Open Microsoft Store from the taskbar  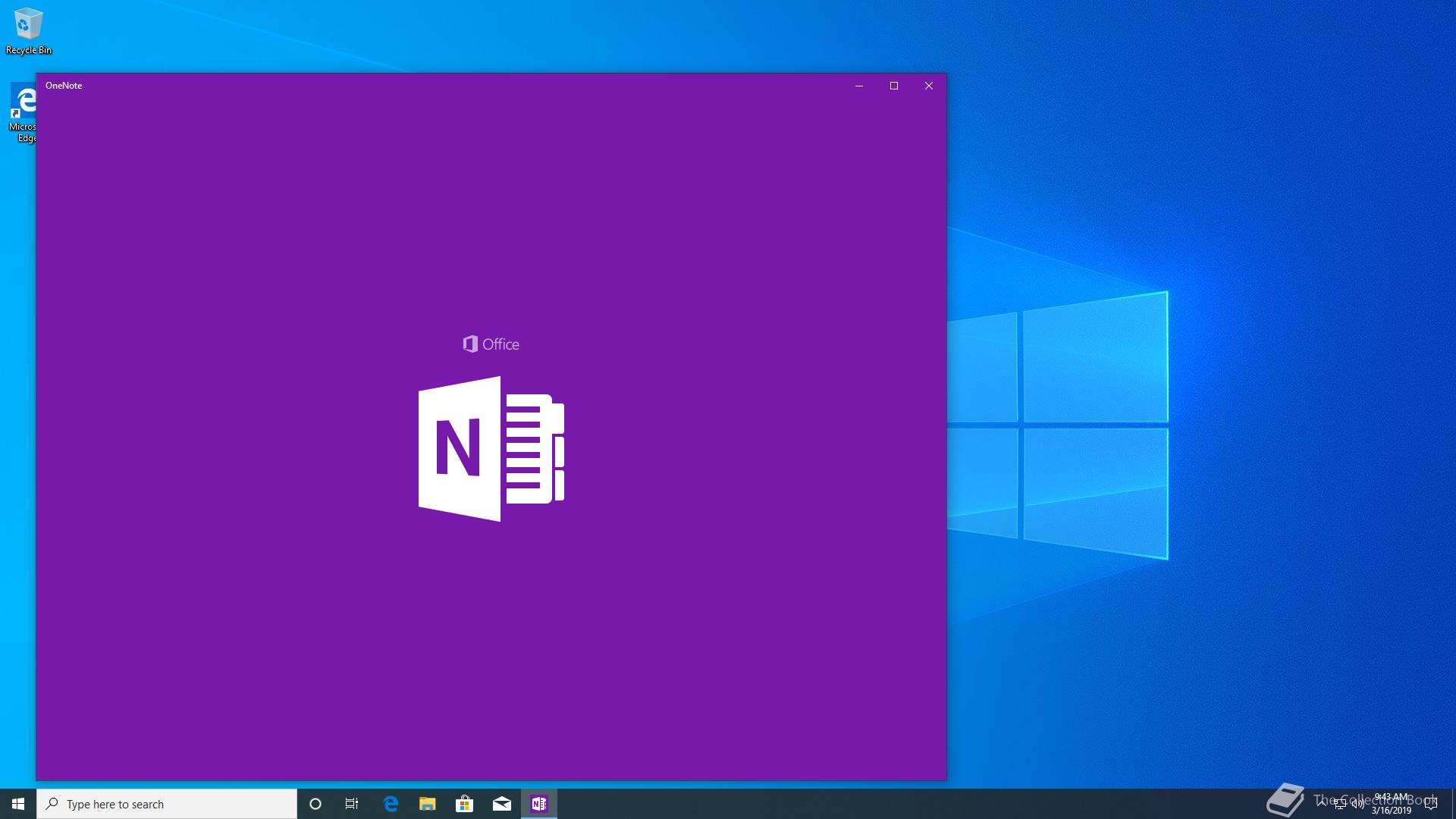click(465, 804)
